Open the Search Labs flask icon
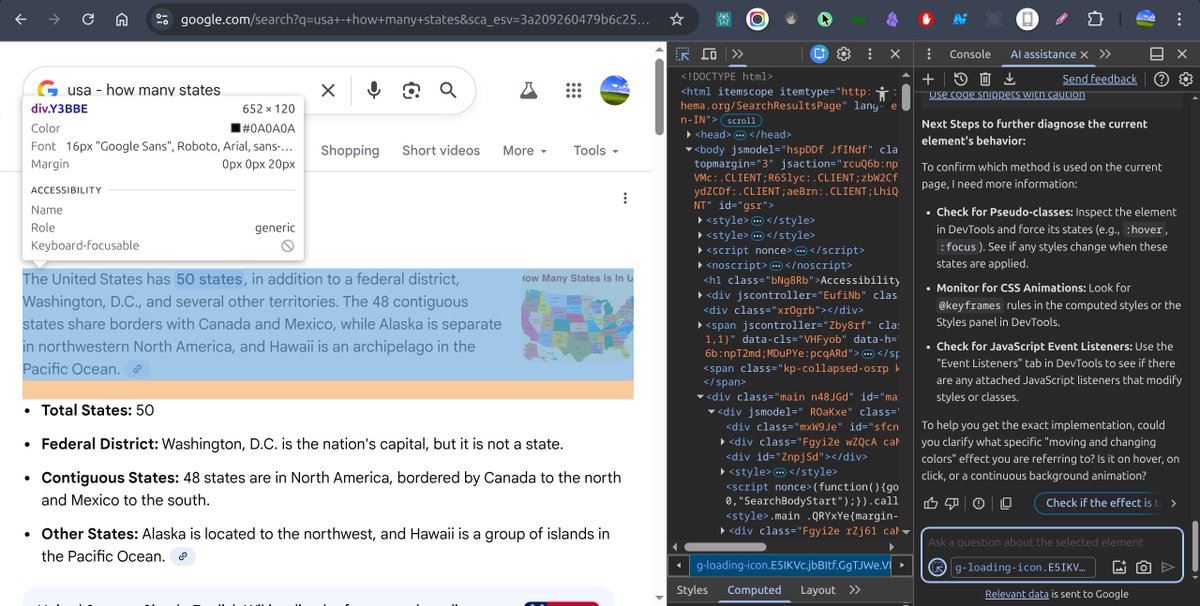1200x606 pixels. click(528, 90)
